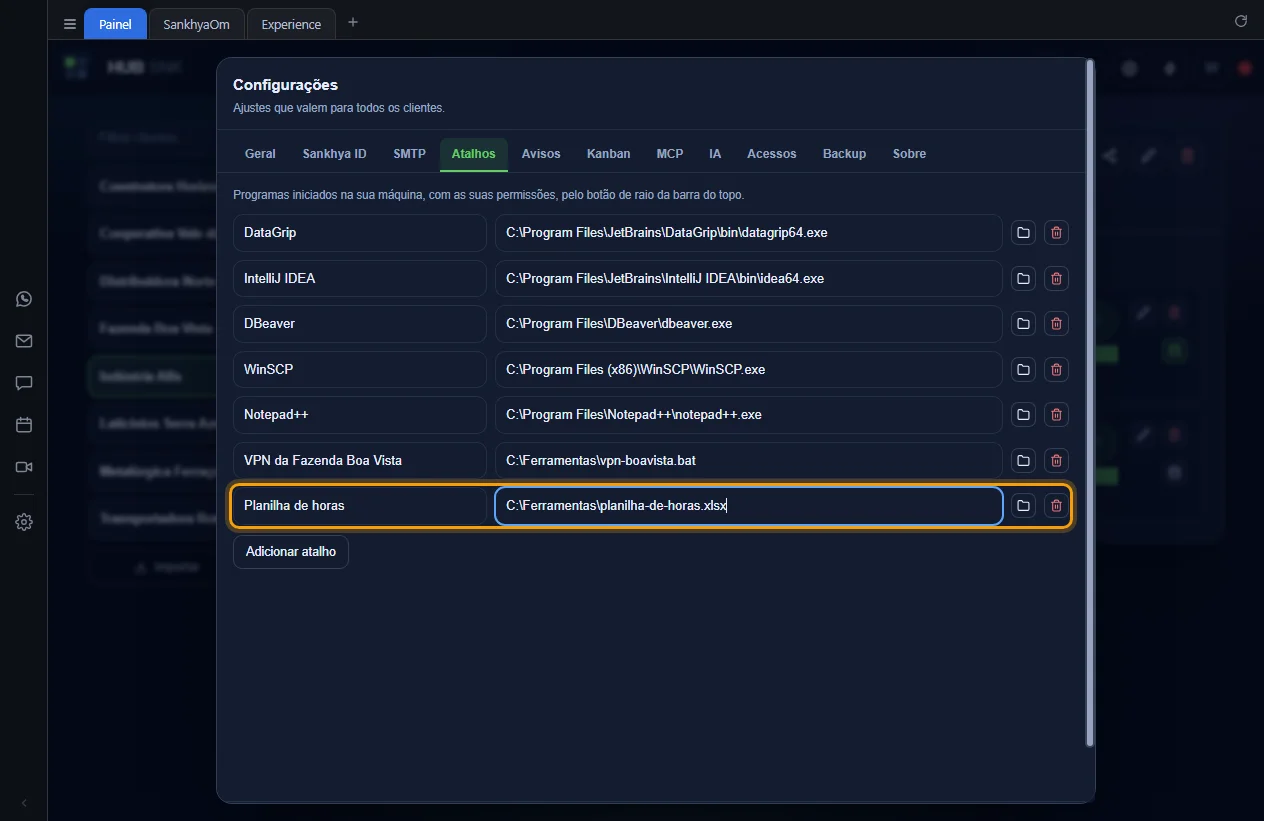1264x821 pixels.
Task: Open the IA settings tab
Action: (x=715, y=154)
